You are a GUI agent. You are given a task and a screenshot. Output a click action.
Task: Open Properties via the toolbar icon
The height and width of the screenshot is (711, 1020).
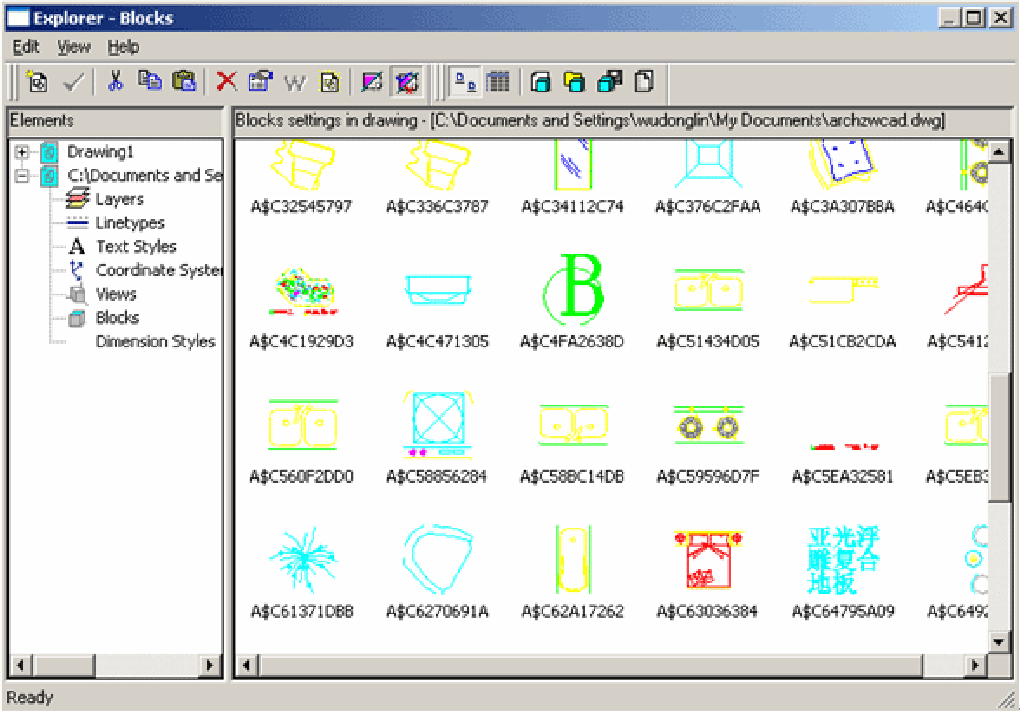pos(261,81)
